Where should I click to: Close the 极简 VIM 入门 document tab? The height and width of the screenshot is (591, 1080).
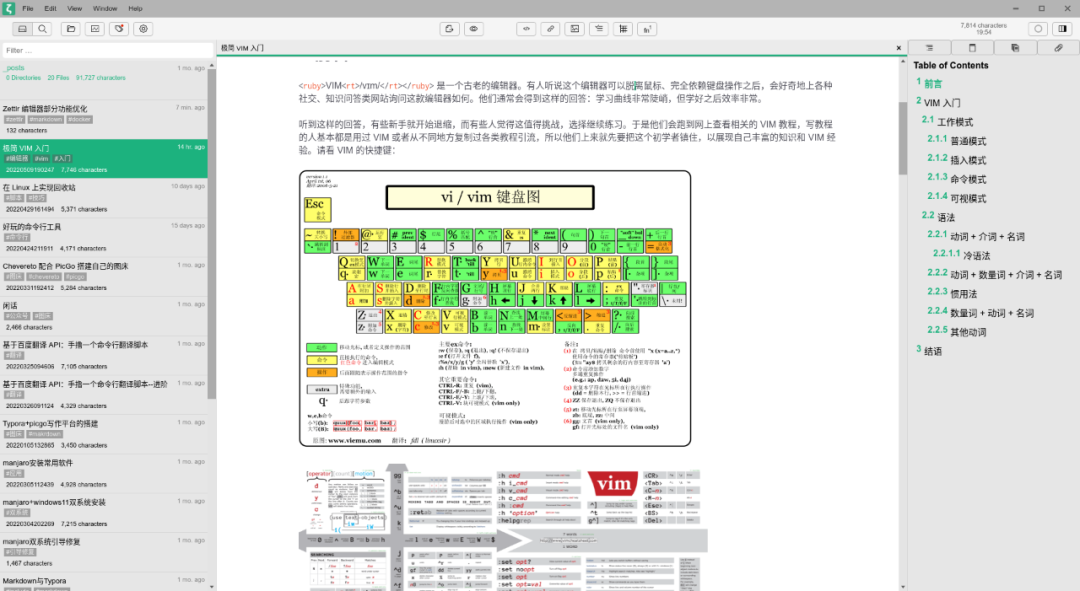pyautogui.click(x=898, y=48)
